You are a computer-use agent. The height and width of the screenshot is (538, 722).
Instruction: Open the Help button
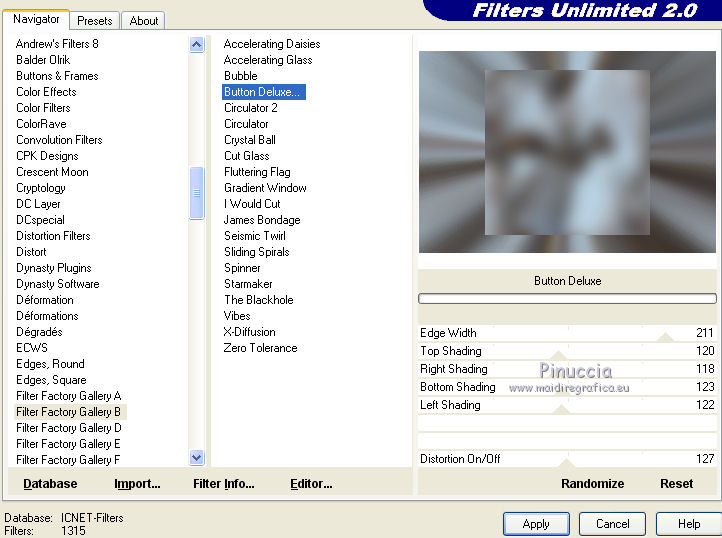689,524
